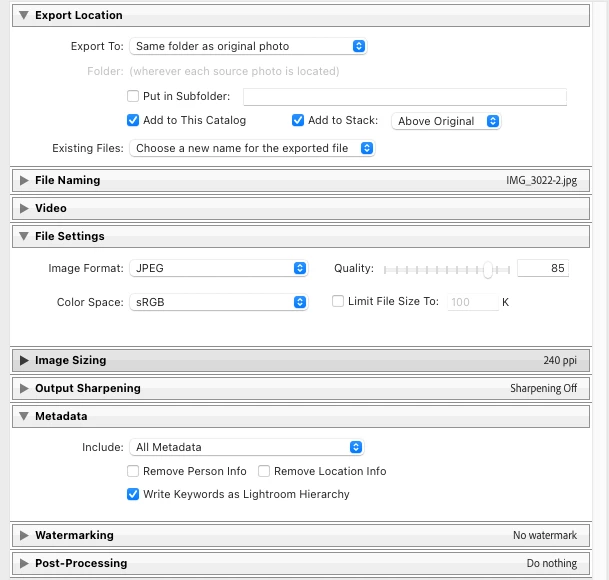This screenshot has height=580, width=609.
Task: Open the Export To dropdown
Action: click(248, 46)
